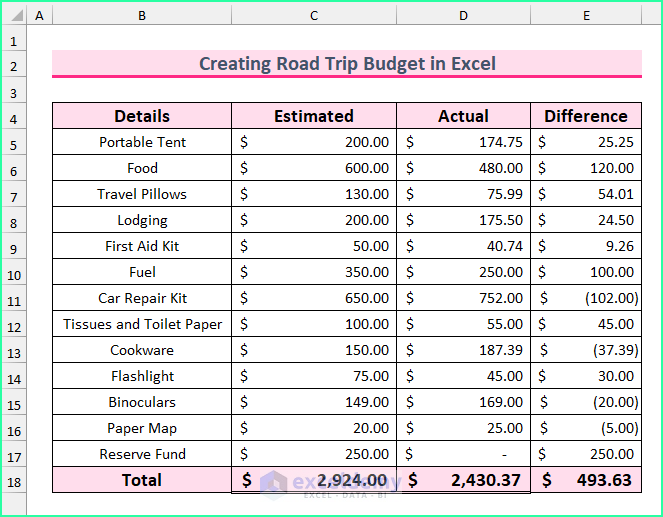Select Cookware's actual 187.39 cell
The width and height of the screenshot is (663, 517).
click(463, 350)
